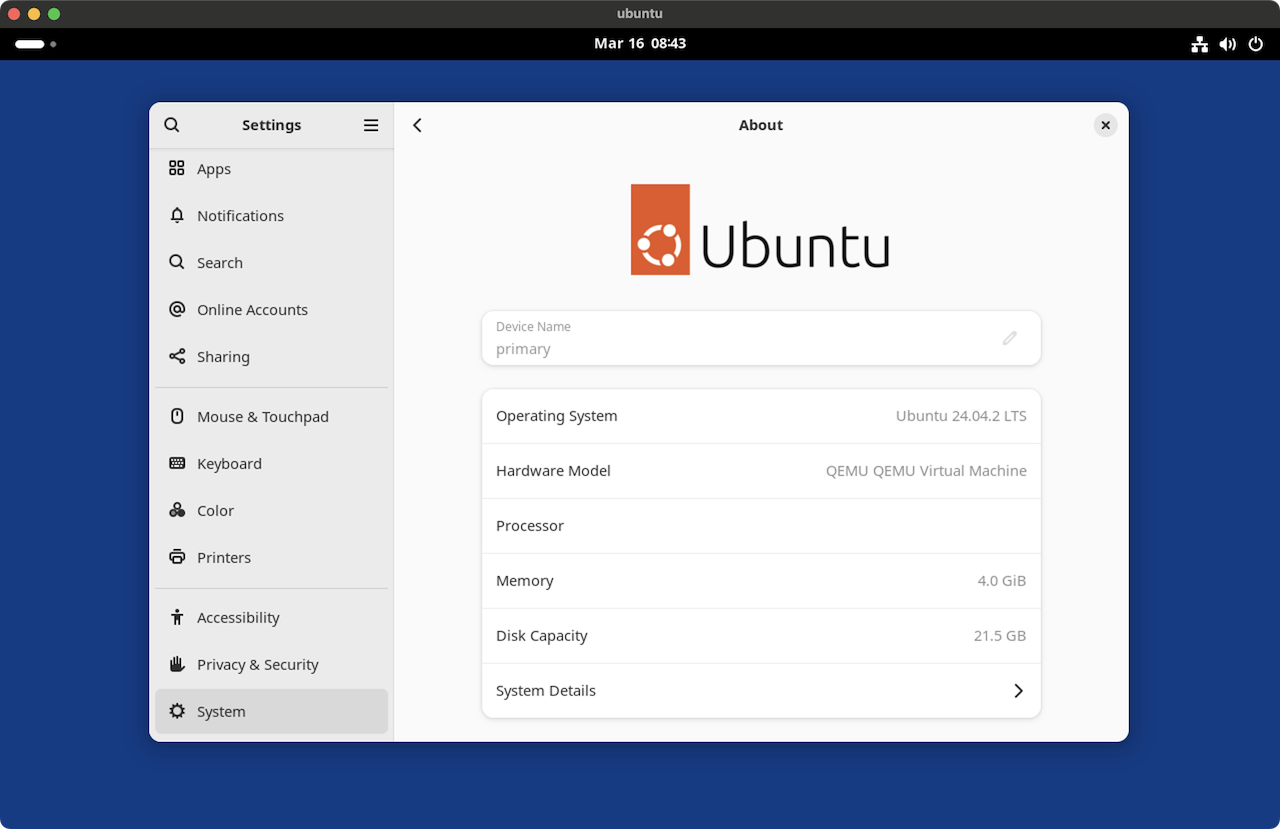
Task: Click the Disk Capacity label
Action: (x=542, y=636)
